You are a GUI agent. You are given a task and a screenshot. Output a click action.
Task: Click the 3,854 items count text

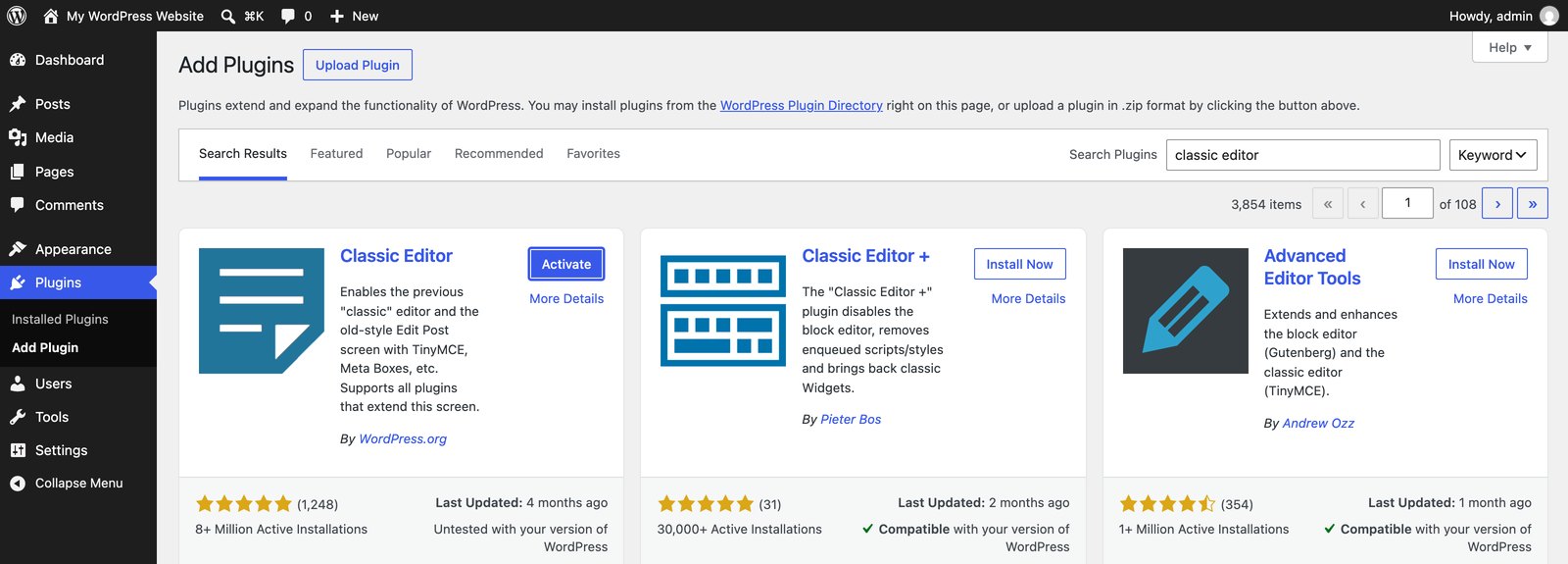point(1266,204)
